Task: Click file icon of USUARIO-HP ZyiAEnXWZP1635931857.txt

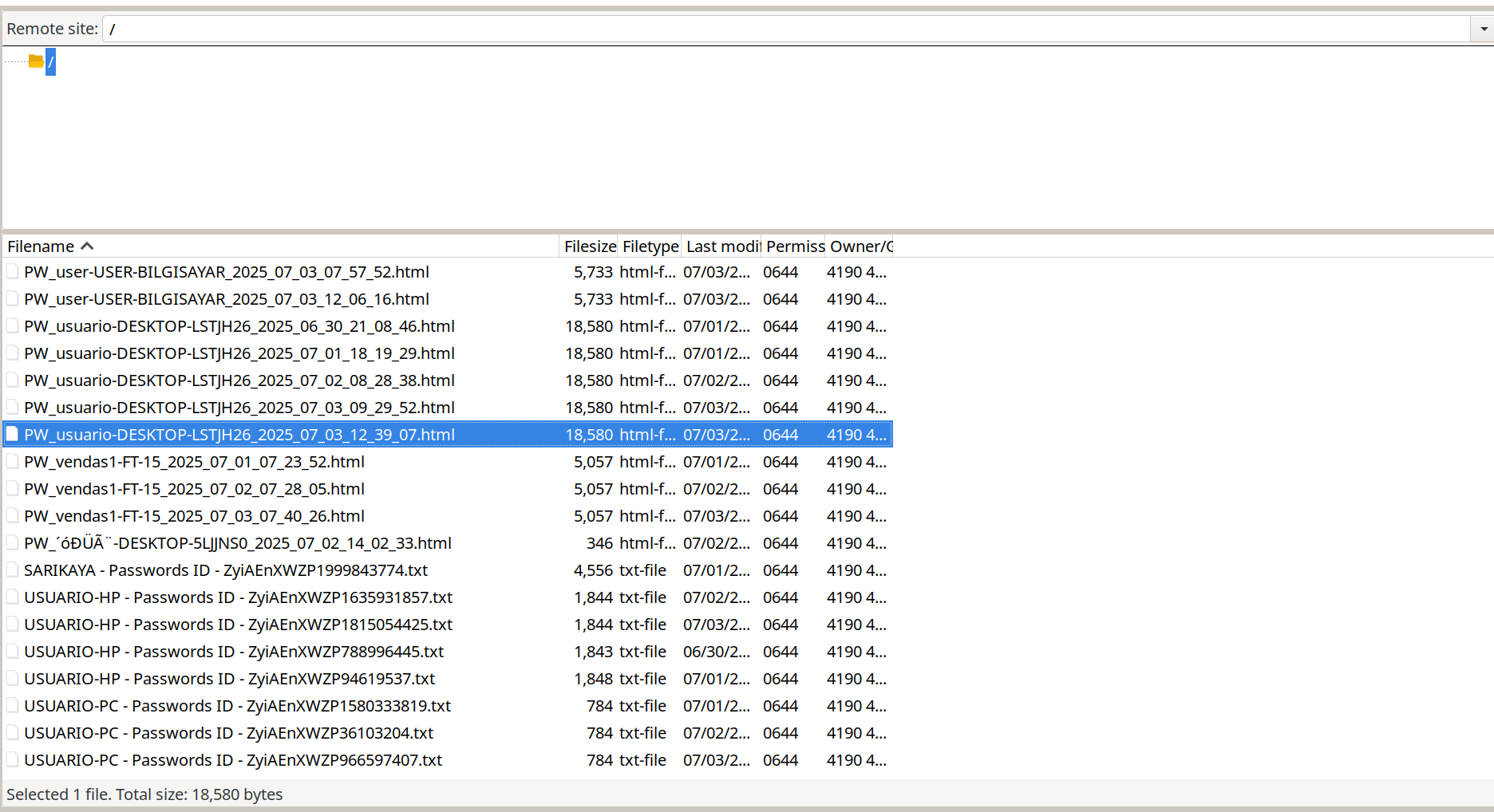Action: tap(13, 597)
